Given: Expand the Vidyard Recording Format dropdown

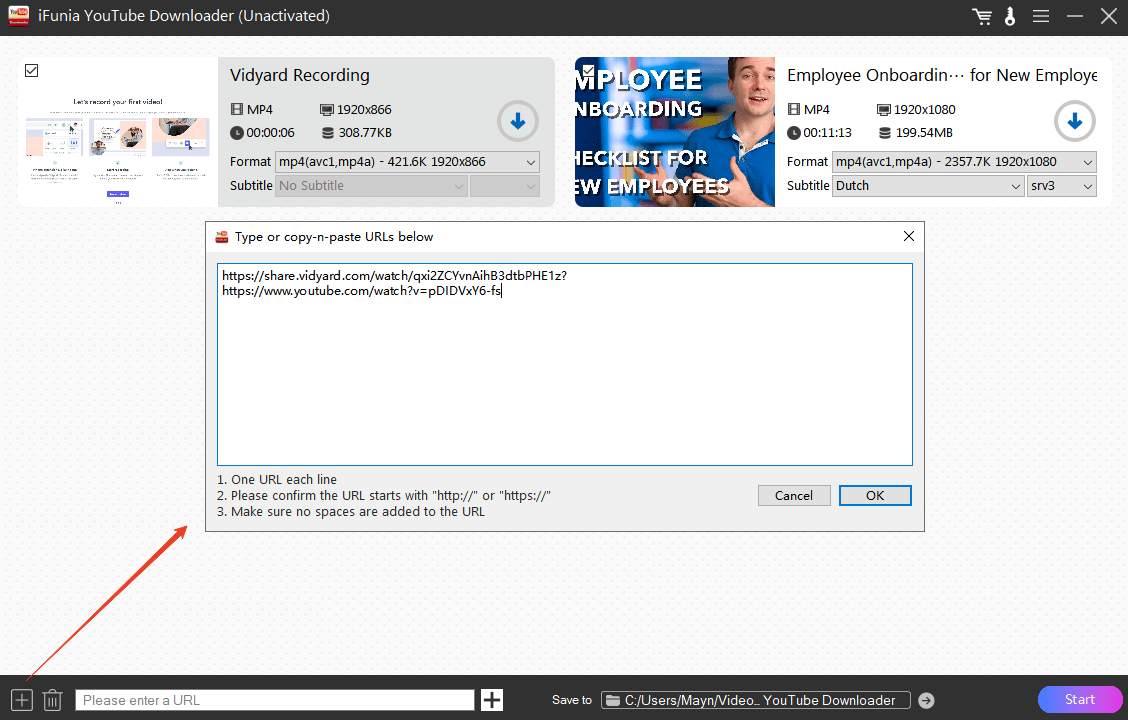Looking at the screenshot, I should (407, 162).
